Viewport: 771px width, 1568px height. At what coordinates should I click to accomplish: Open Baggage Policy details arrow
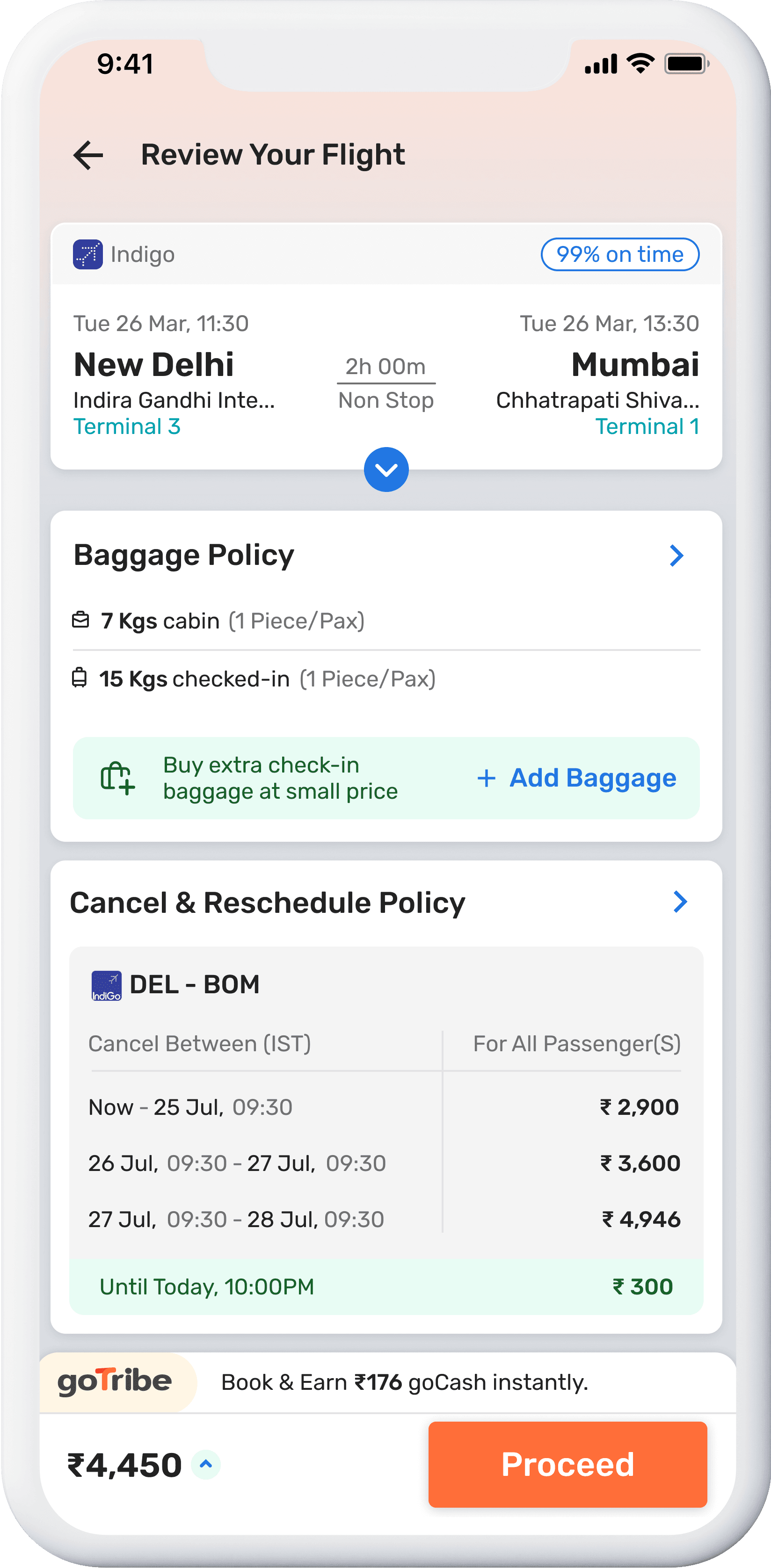coord(676,555)
